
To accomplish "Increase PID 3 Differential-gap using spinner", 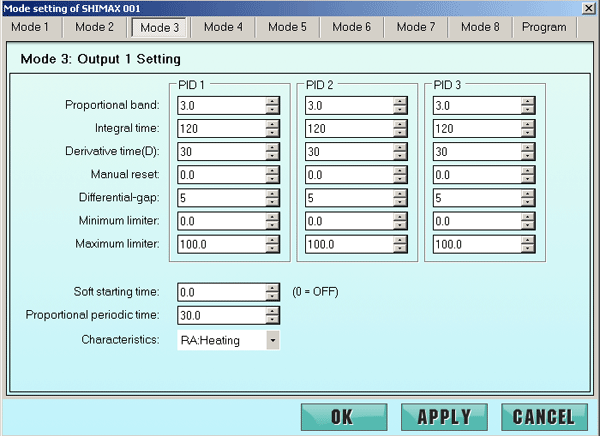I will click(528, 193).
